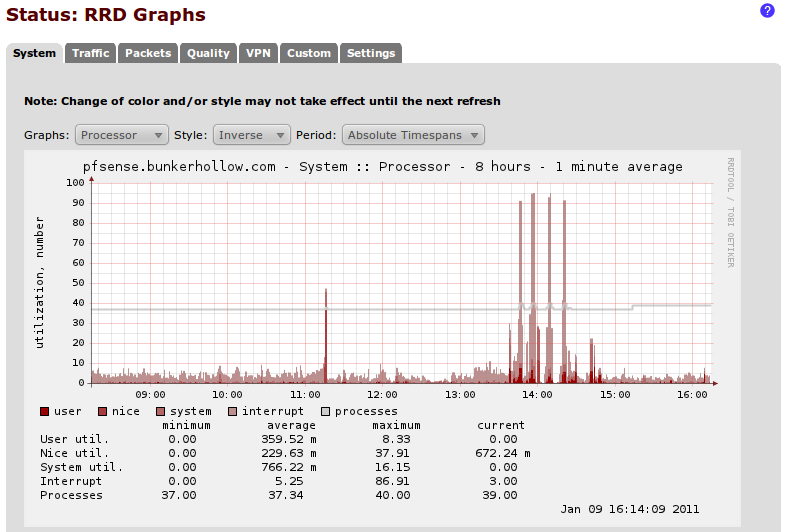Click the Jan 09 2011 graph timestamp
Image resolution: width=787 pixels, height=532 pixels.
pos(629,508)
